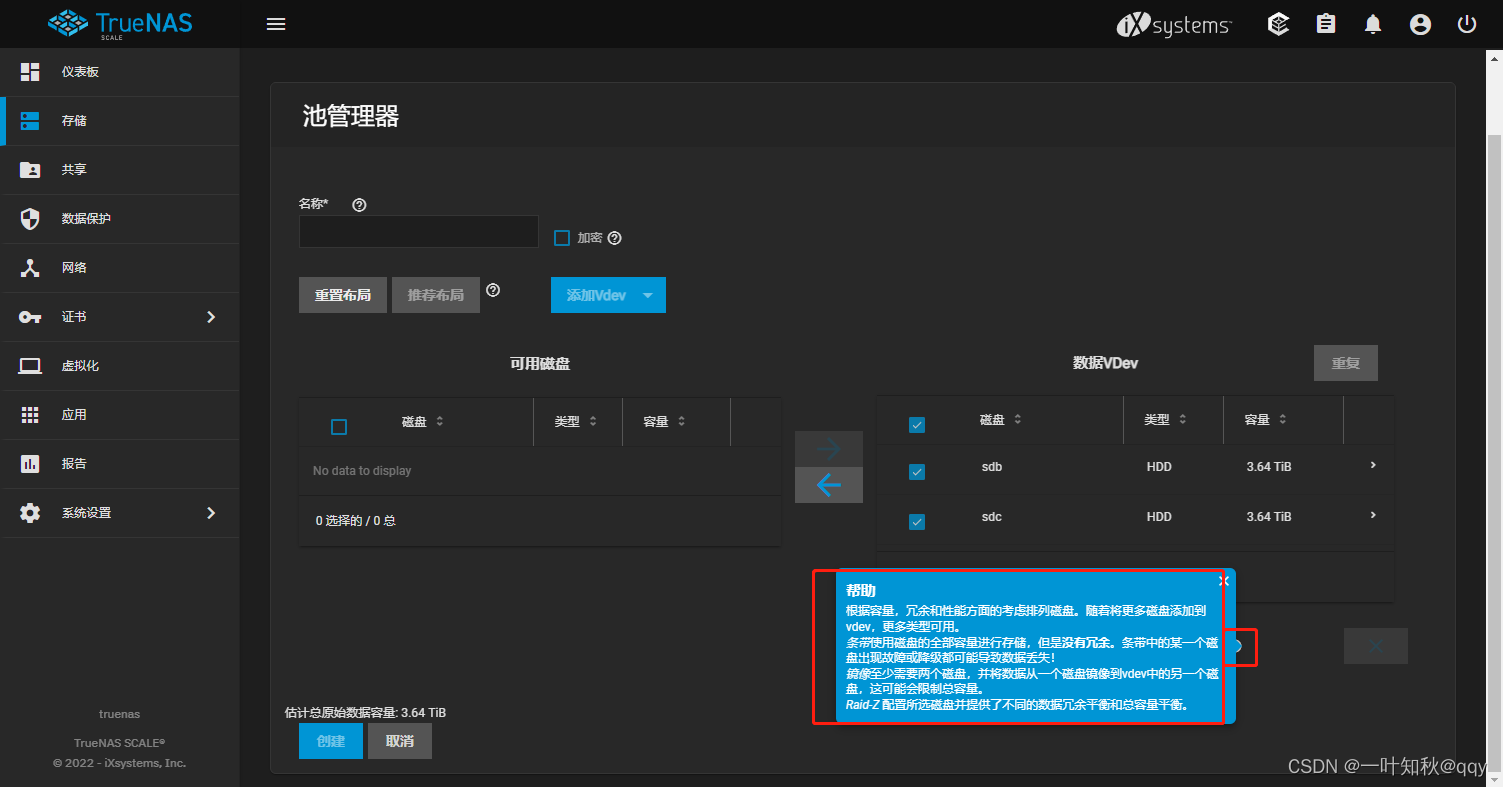
Task: Click the 'No data to display' text
Action: (x=362, y=471)
